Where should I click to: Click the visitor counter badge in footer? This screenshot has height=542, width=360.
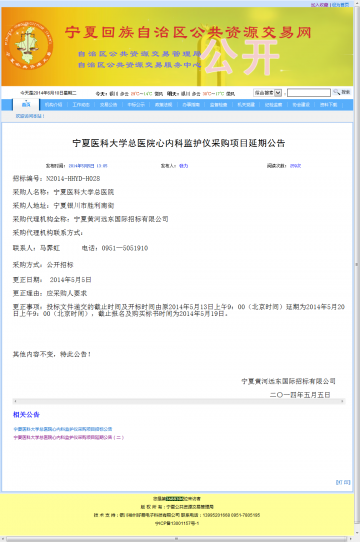[174, 499]
